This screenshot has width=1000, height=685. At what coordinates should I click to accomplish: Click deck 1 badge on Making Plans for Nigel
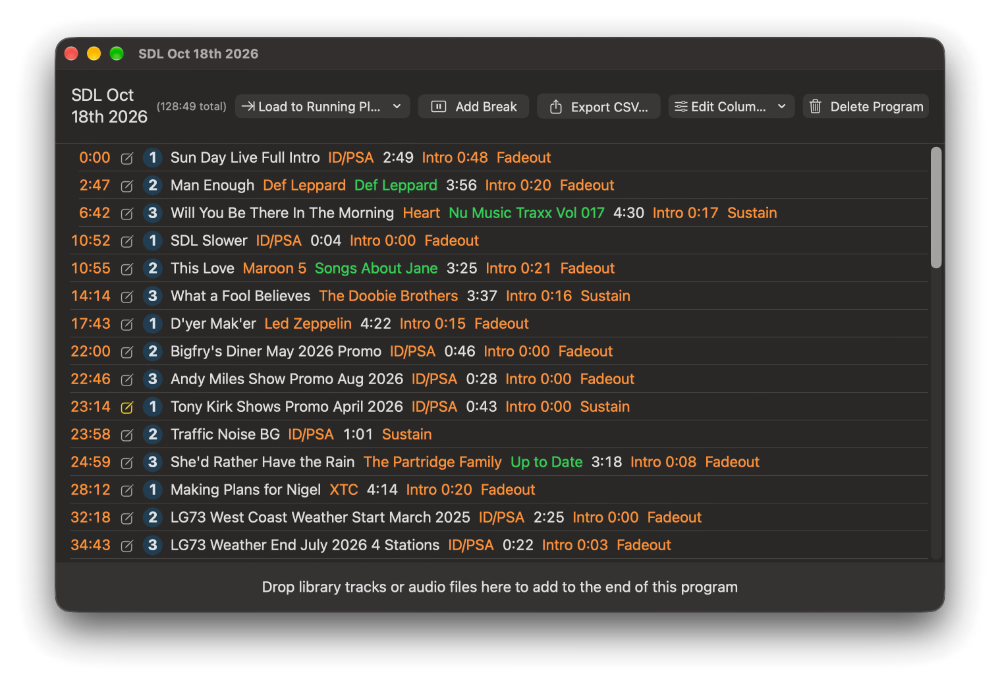152,490
